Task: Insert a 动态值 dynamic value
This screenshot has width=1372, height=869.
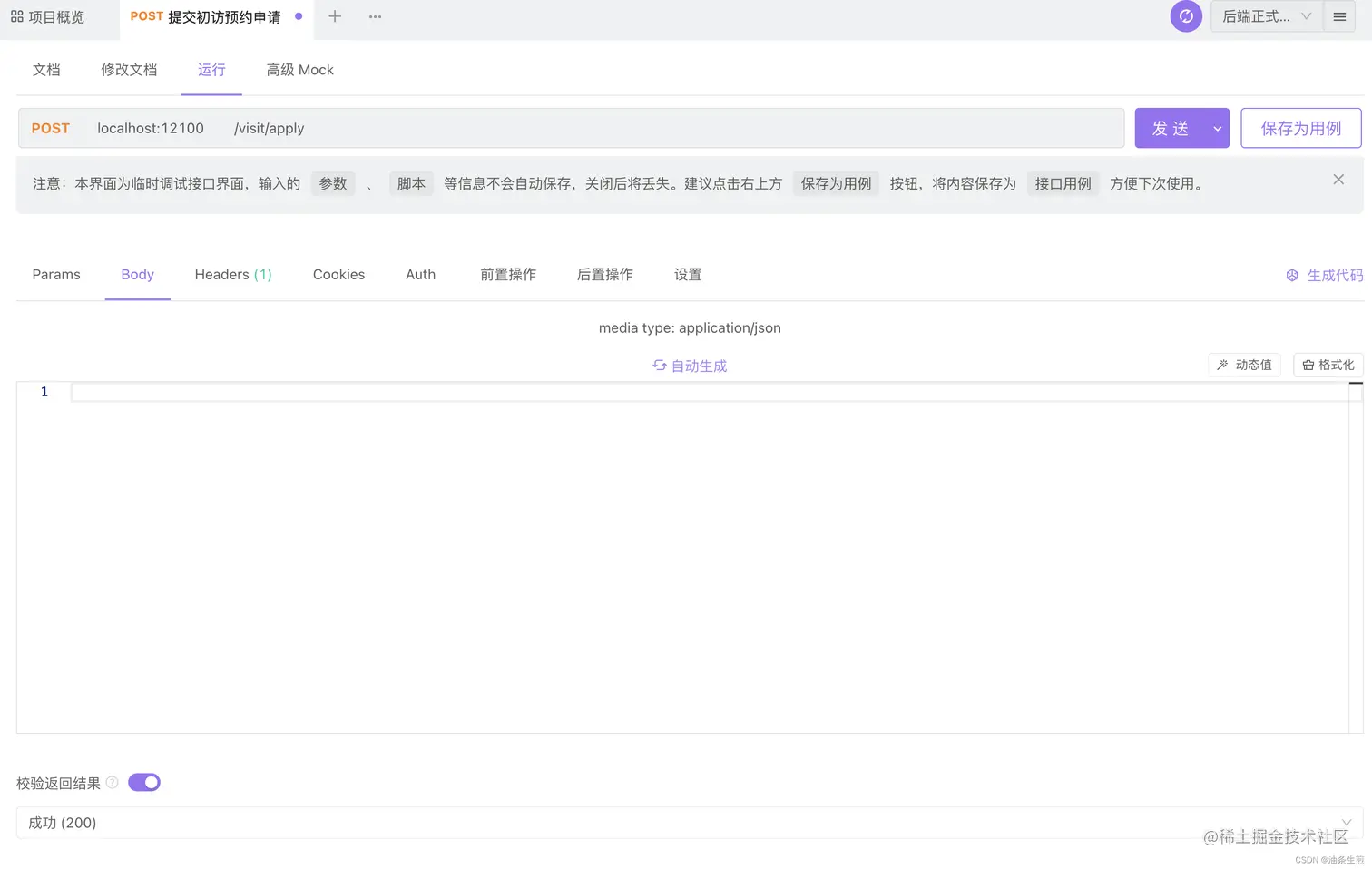Action: [x=1245, y=365]
